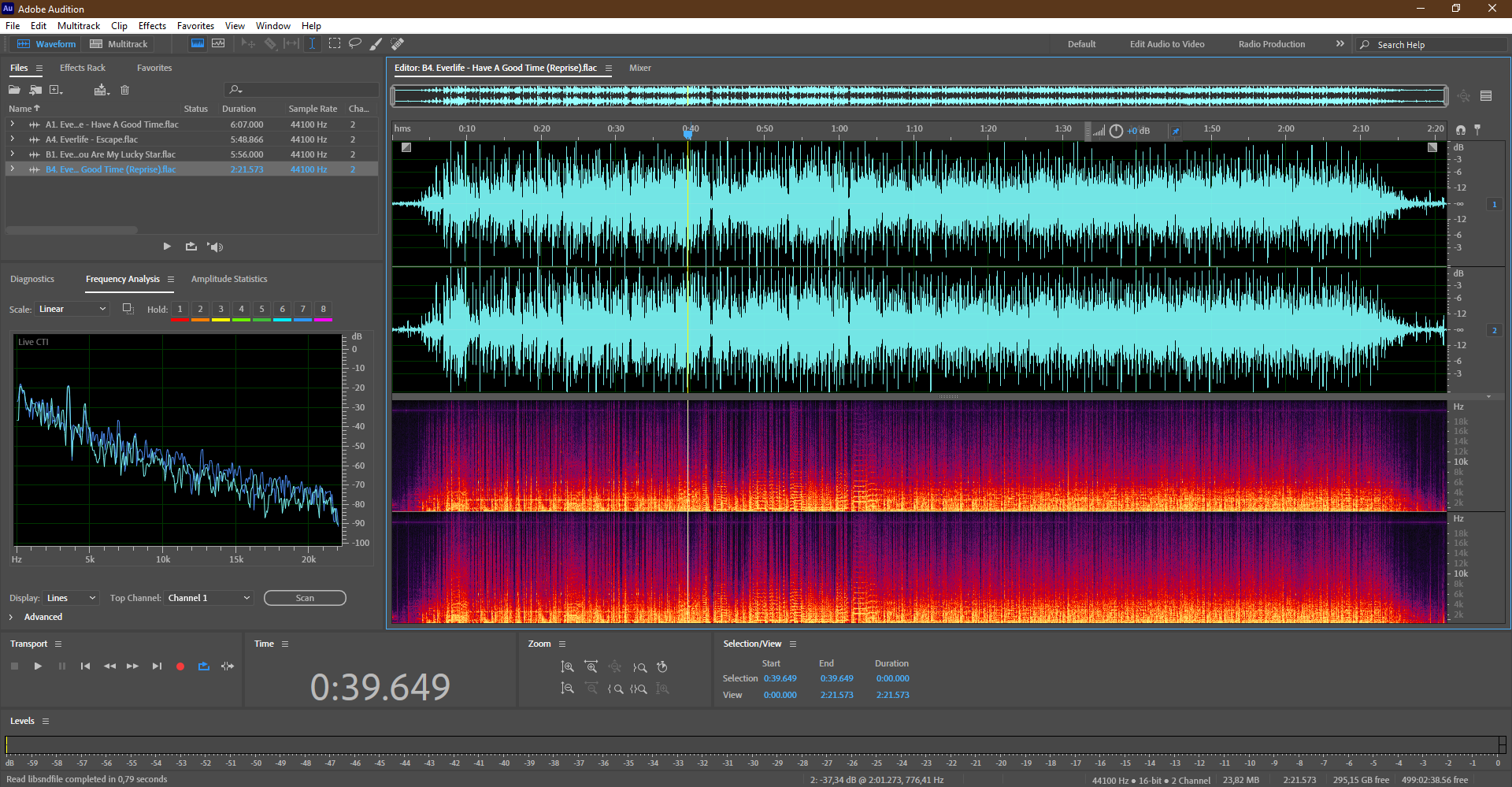Viewport: 1512px width, 787px height.
Task: Show the spectral pitch display
Action: tap(218, 43)
